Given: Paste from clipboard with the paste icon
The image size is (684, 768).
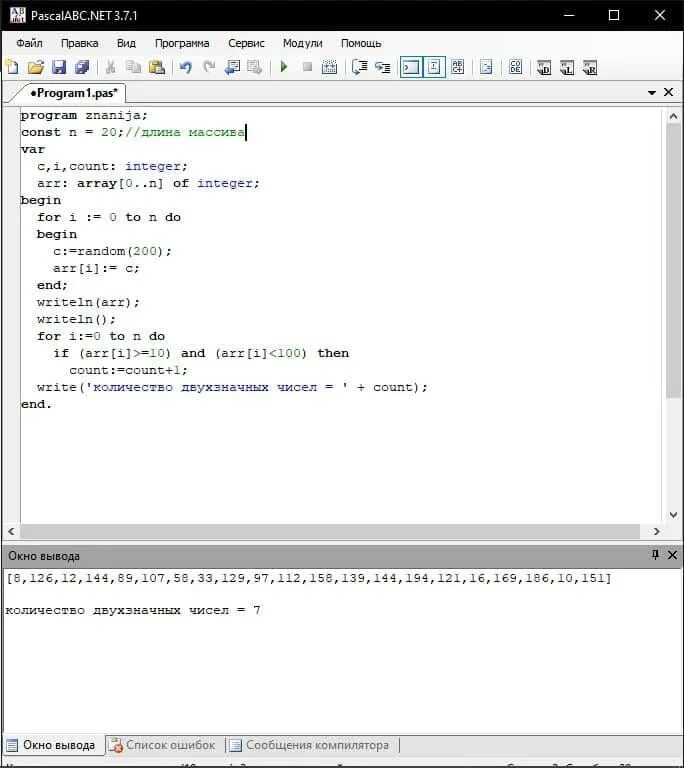Looking at the screenshot, I should click(x=157, y=67).
